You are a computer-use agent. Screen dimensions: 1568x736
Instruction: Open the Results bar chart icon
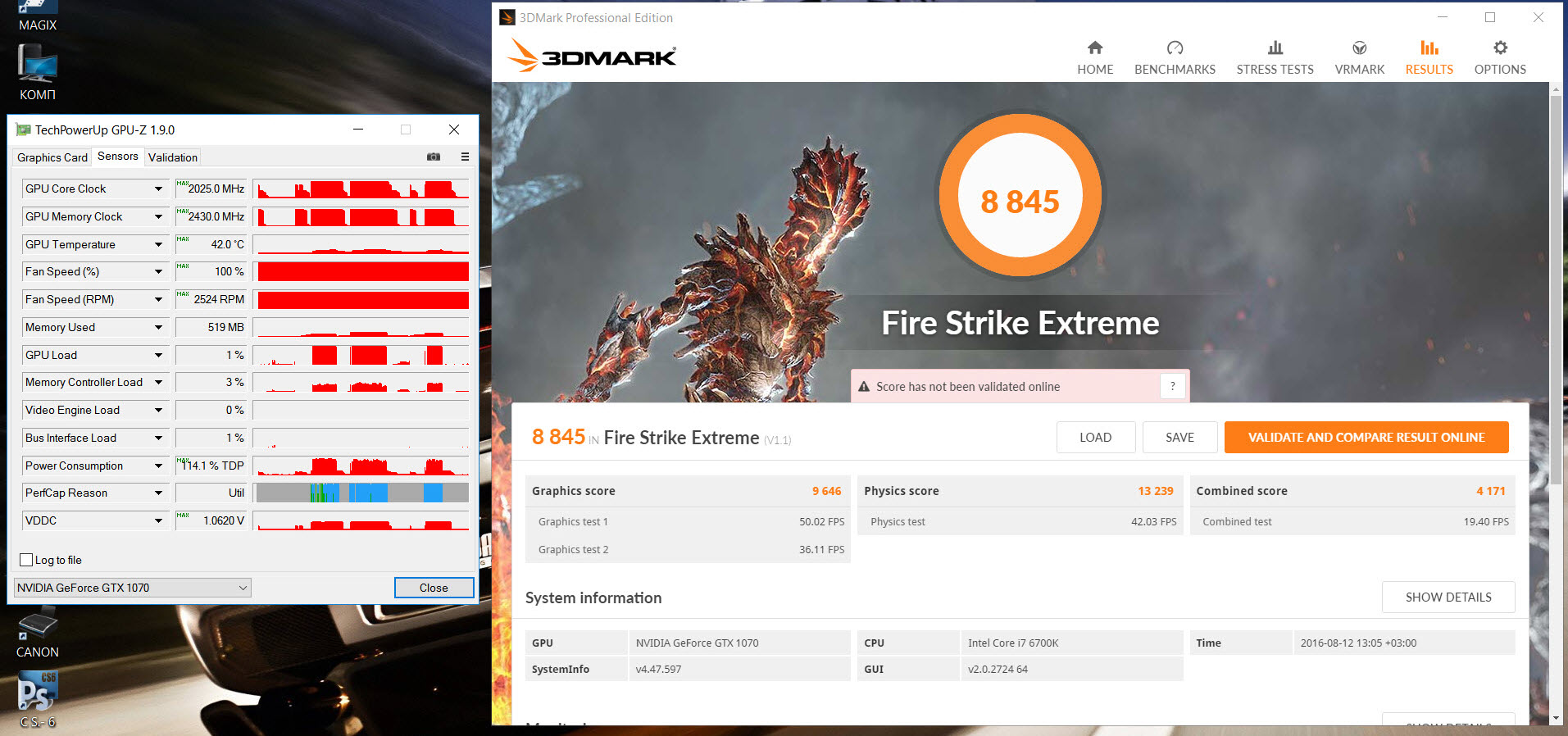pyautogui.click(x=1429, y=48)
